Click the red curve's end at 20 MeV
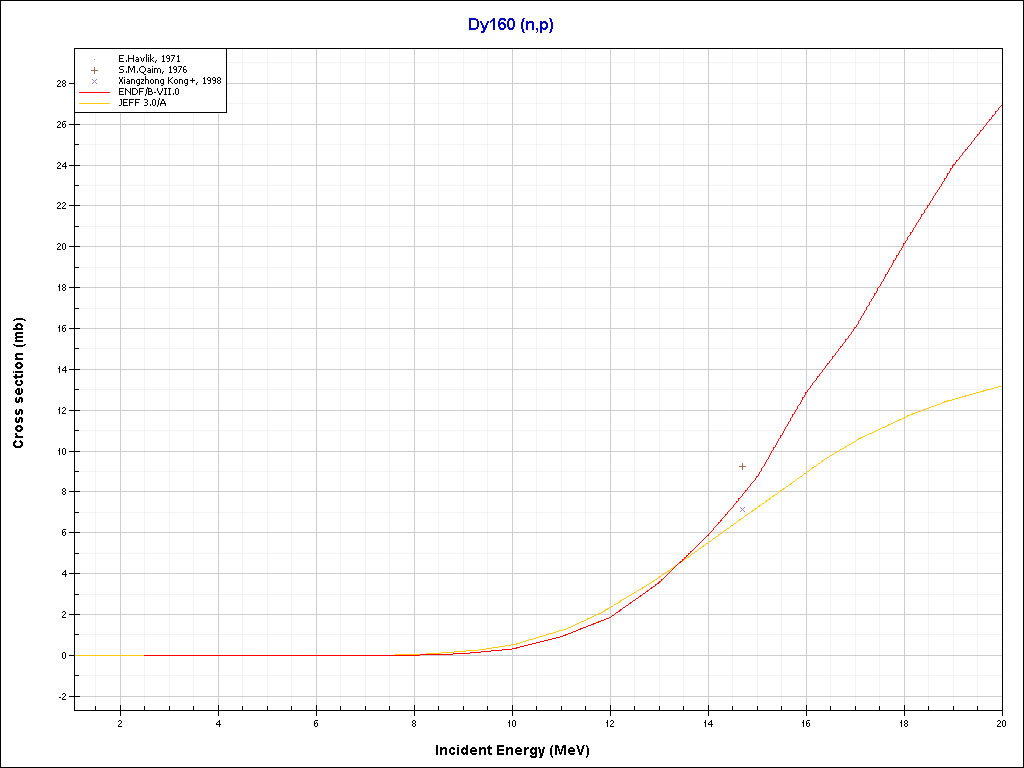The width and height of the screenshot is (1024, 768). 1001,105
